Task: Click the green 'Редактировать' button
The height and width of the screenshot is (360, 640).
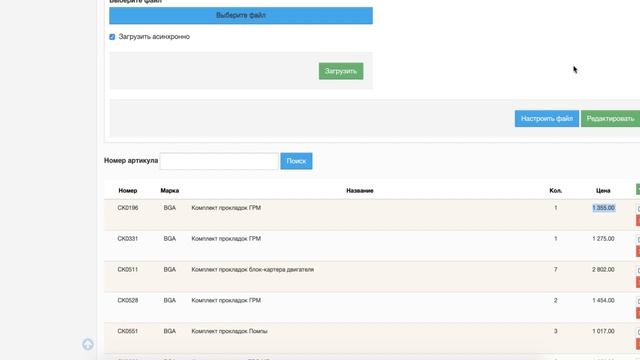Action: tap(610, 118)
